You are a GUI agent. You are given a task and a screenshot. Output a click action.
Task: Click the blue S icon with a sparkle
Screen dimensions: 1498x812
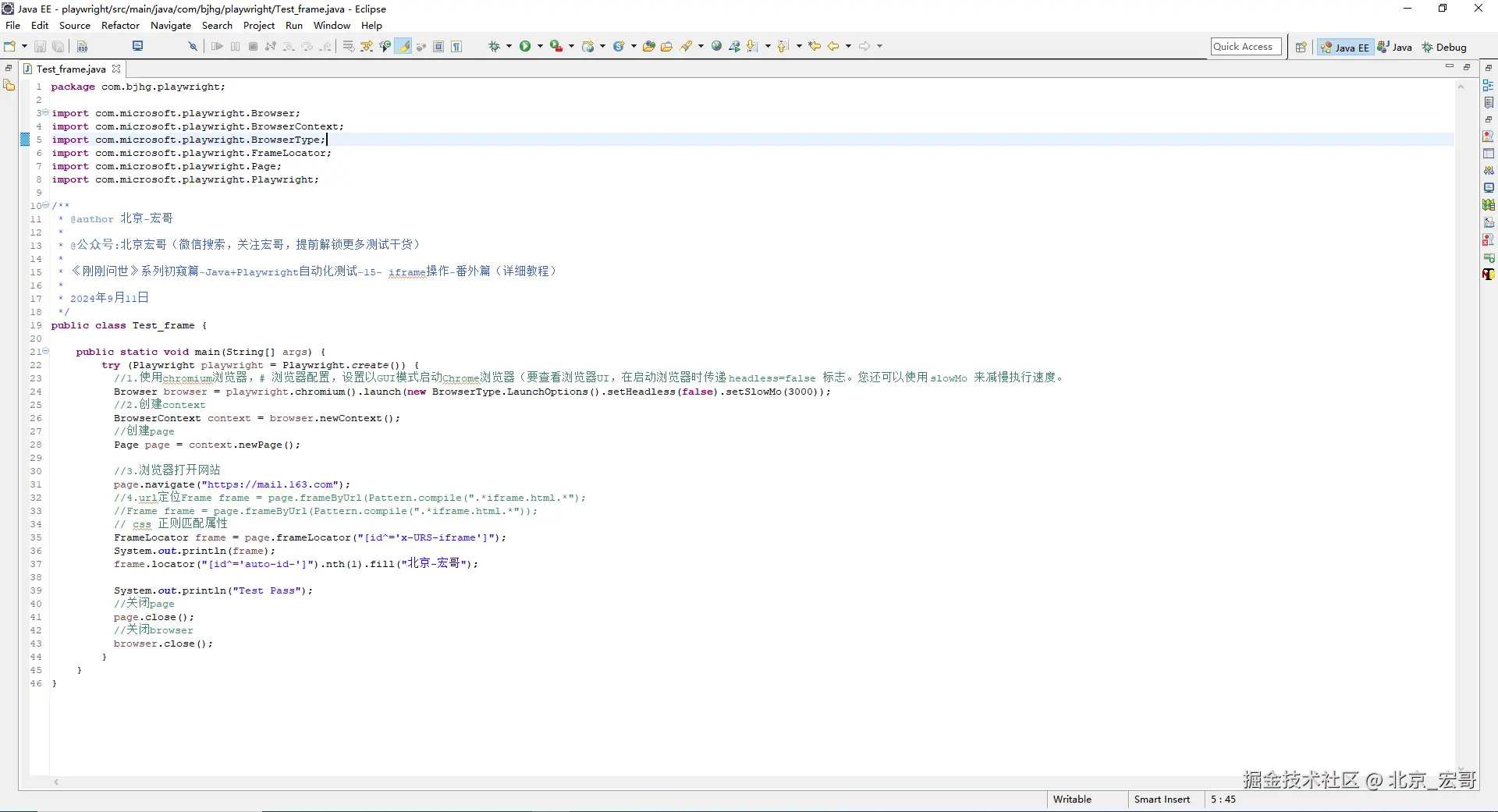[x=619, y=47]
